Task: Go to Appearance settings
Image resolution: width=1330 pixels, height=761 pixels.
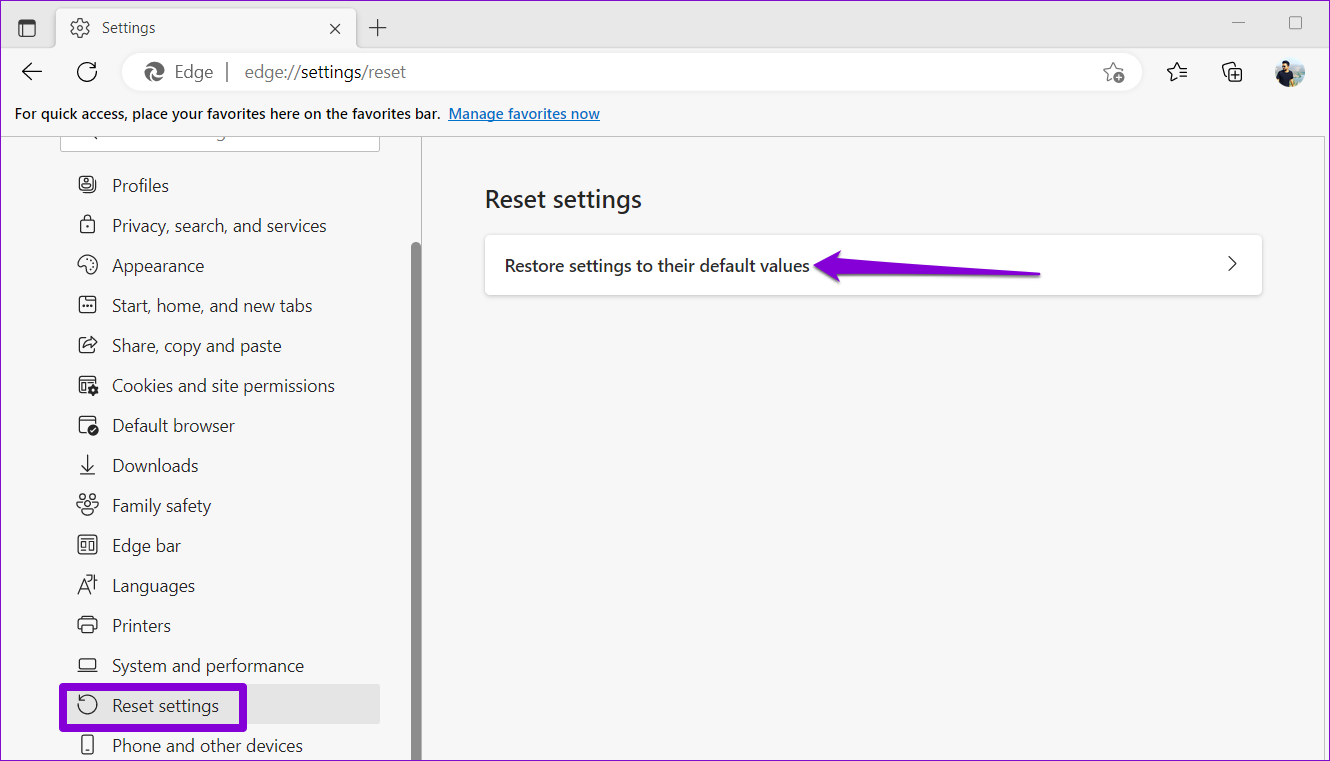Action: pyautogui.click(x=158, y=266)
